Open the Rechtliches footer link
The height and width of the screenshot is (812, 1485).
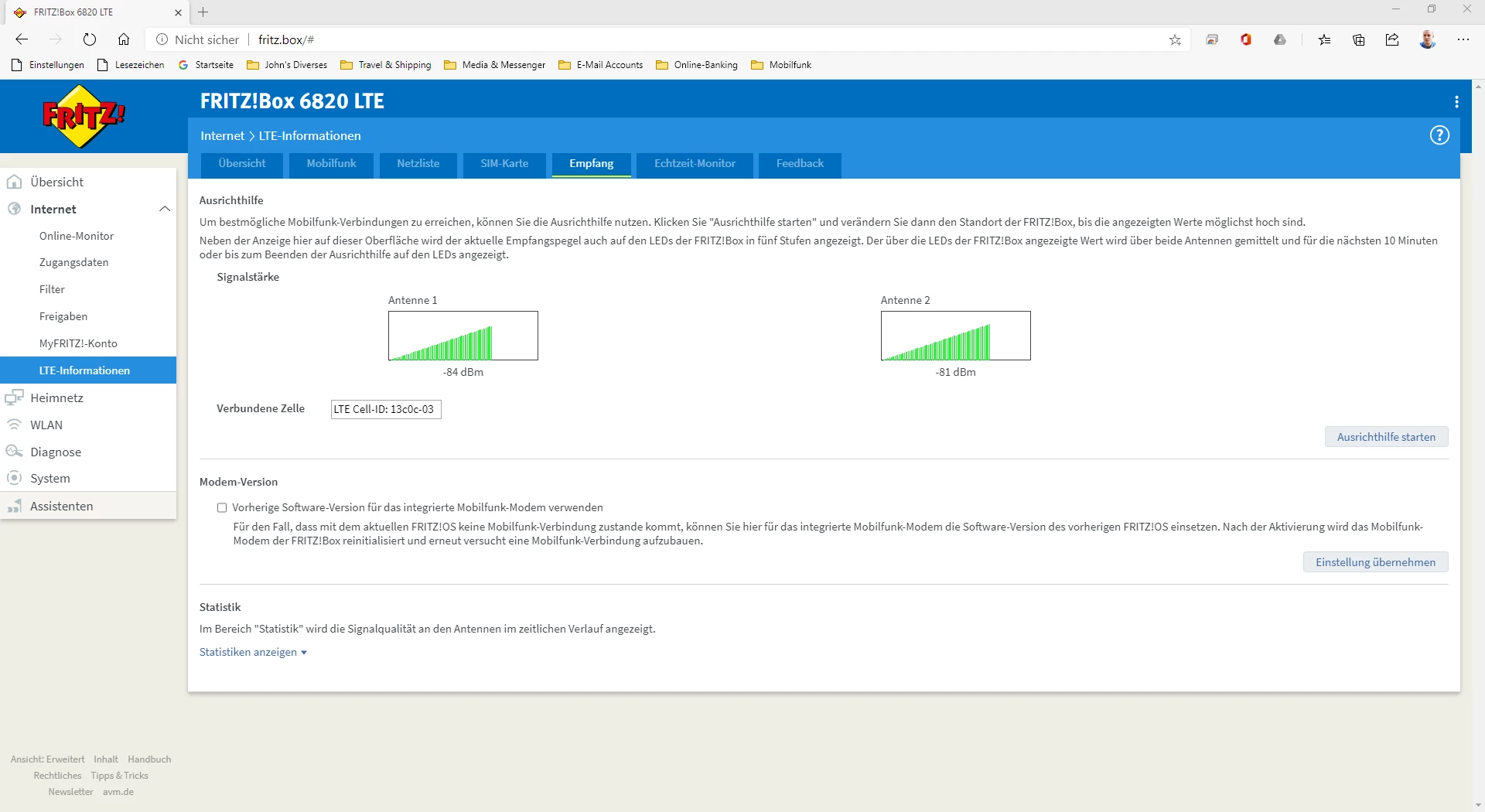tap(57, 776)
